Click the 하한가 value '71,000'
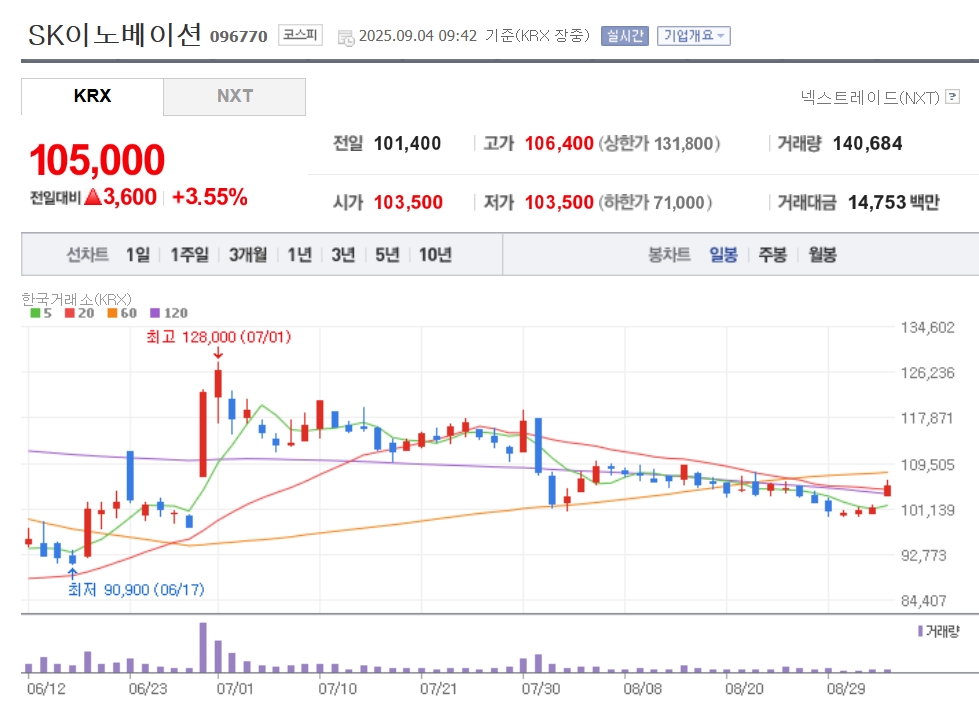Screen dimensions: 979x713 pos(679,203)
